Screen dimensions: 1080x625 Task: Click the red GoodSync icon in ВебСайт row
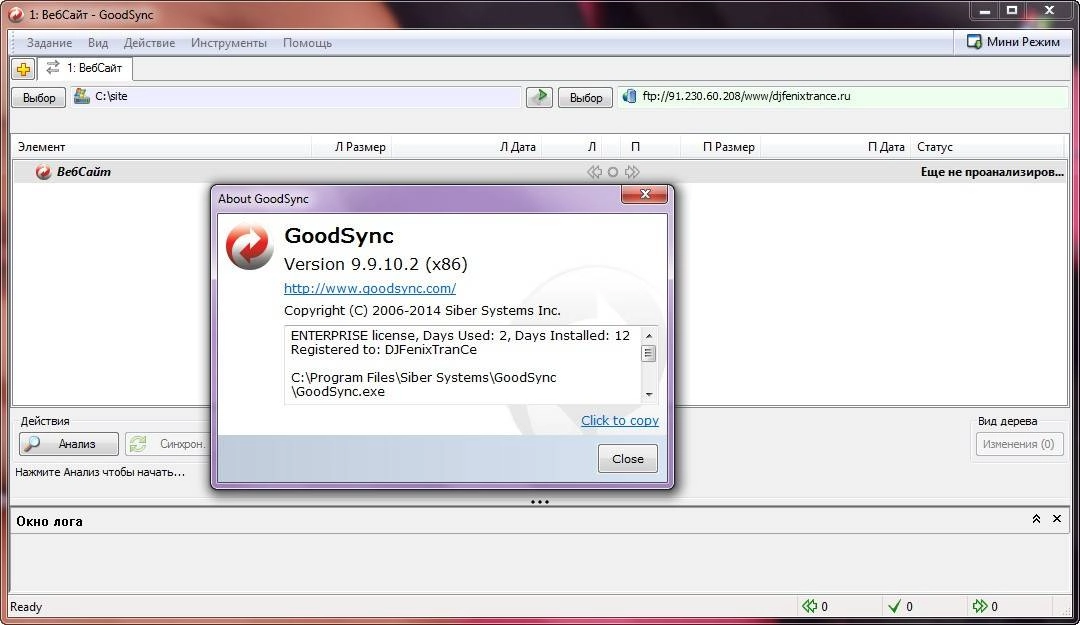pyautogui.click(x=43, y=172)
